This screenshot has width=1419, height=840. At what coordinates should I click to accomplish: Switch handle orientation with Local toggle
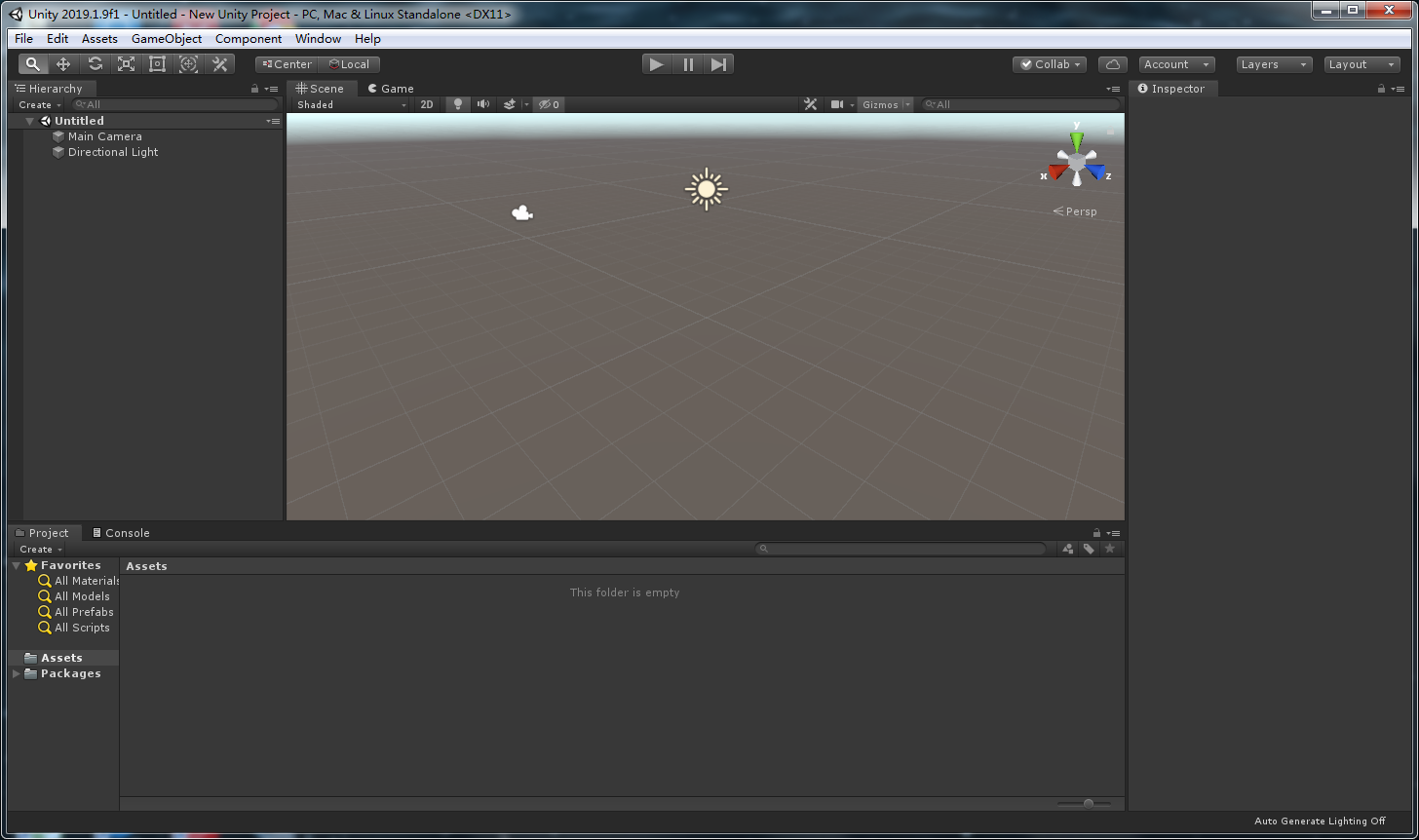(350, 63)
